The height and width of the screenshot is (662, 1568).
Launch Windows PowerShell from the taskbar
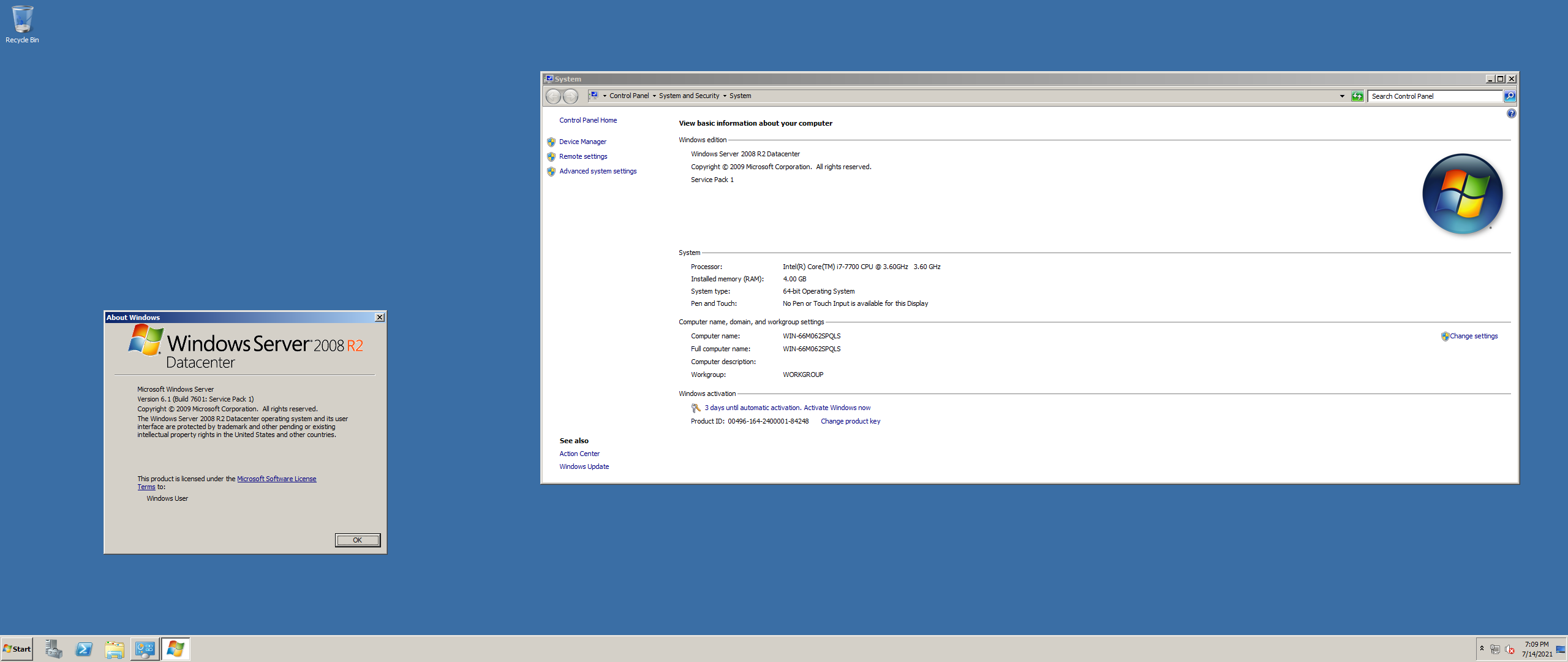84,649
